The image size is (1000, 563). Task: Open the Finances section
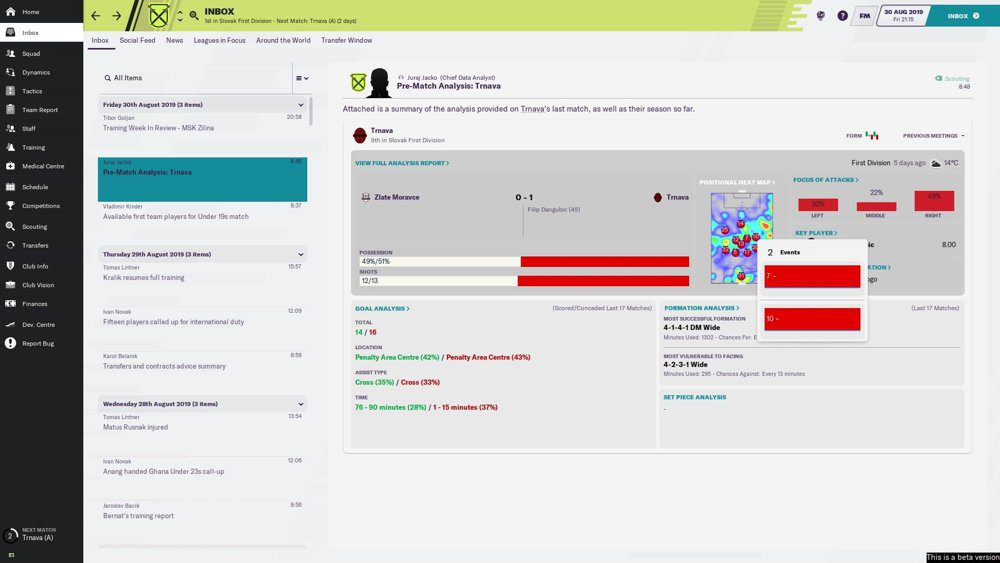[x=34, y=304]
